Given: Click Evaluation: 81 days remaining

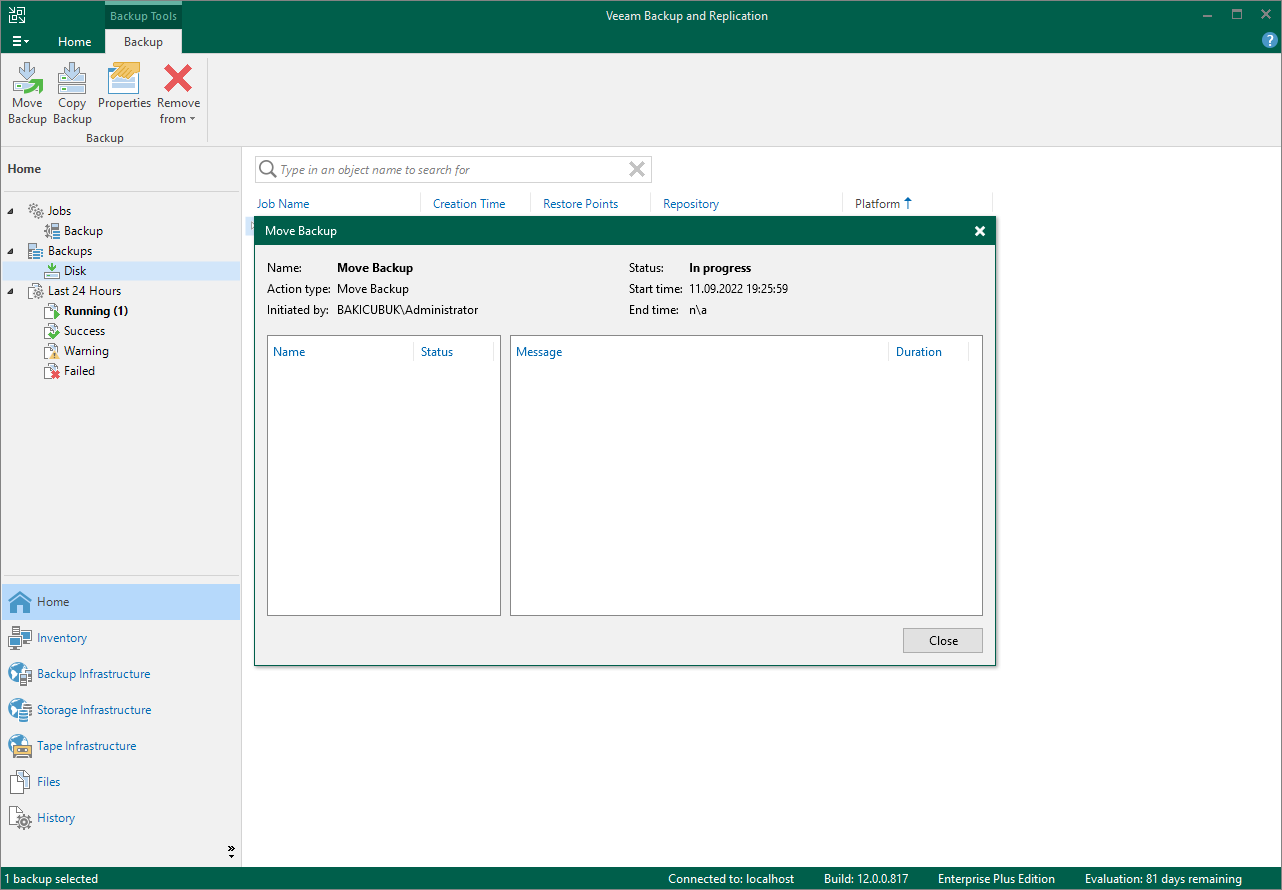Looking at the screenshot, I should [x=1163, y=879].
